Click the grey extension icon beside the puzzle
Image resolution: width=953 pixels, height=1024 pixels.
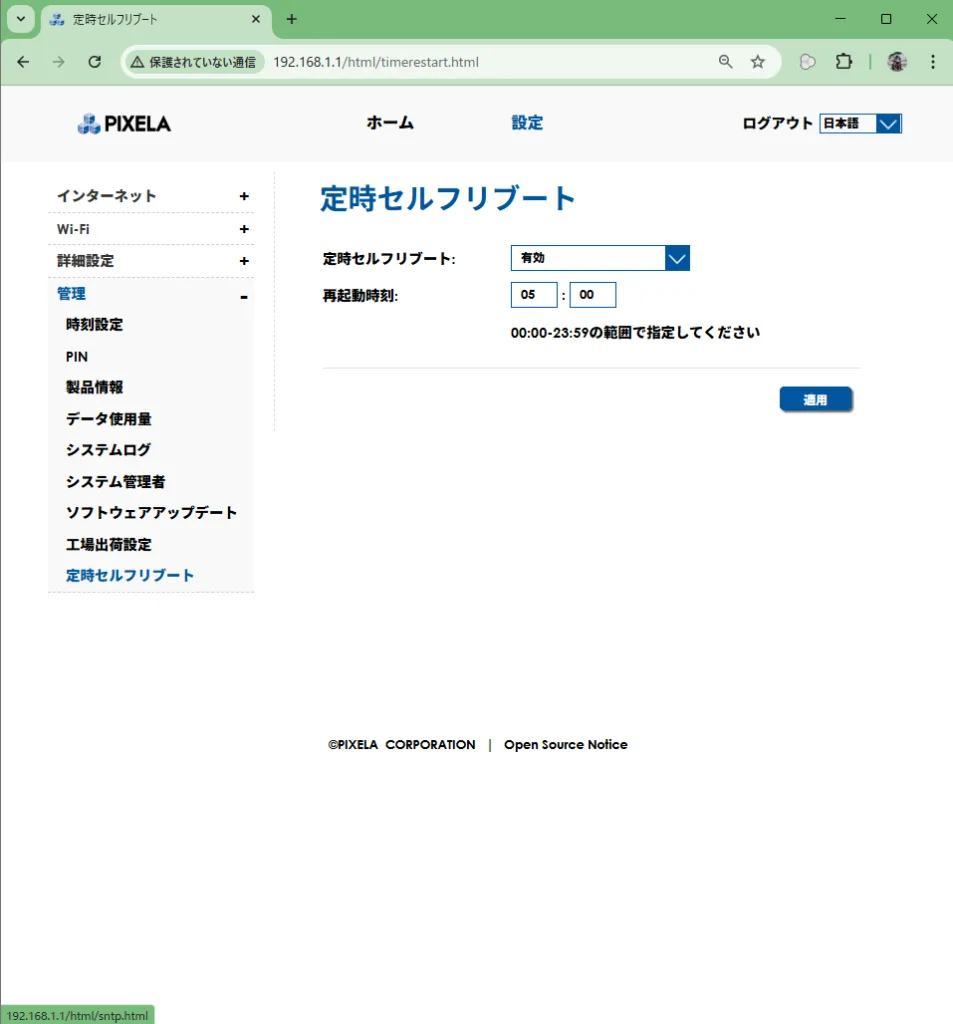807,62
